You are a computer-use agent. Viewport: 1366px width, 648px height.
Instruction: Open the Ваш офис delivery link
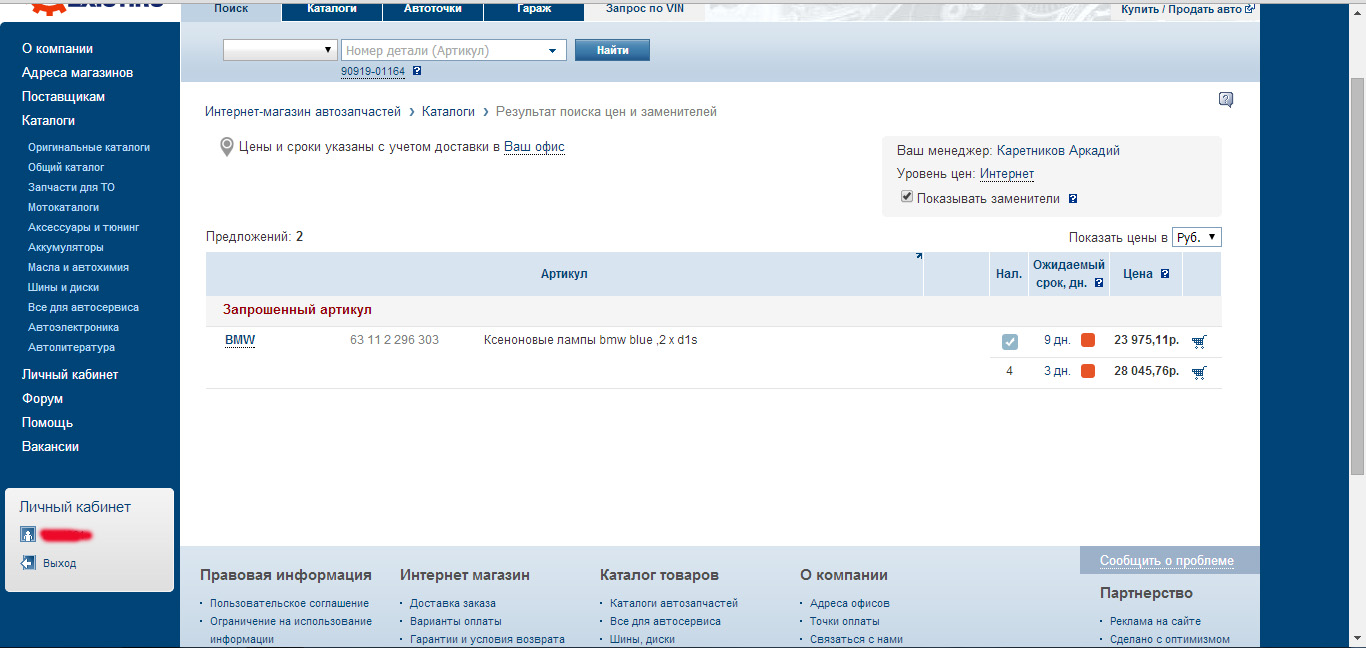pos(534,147)
